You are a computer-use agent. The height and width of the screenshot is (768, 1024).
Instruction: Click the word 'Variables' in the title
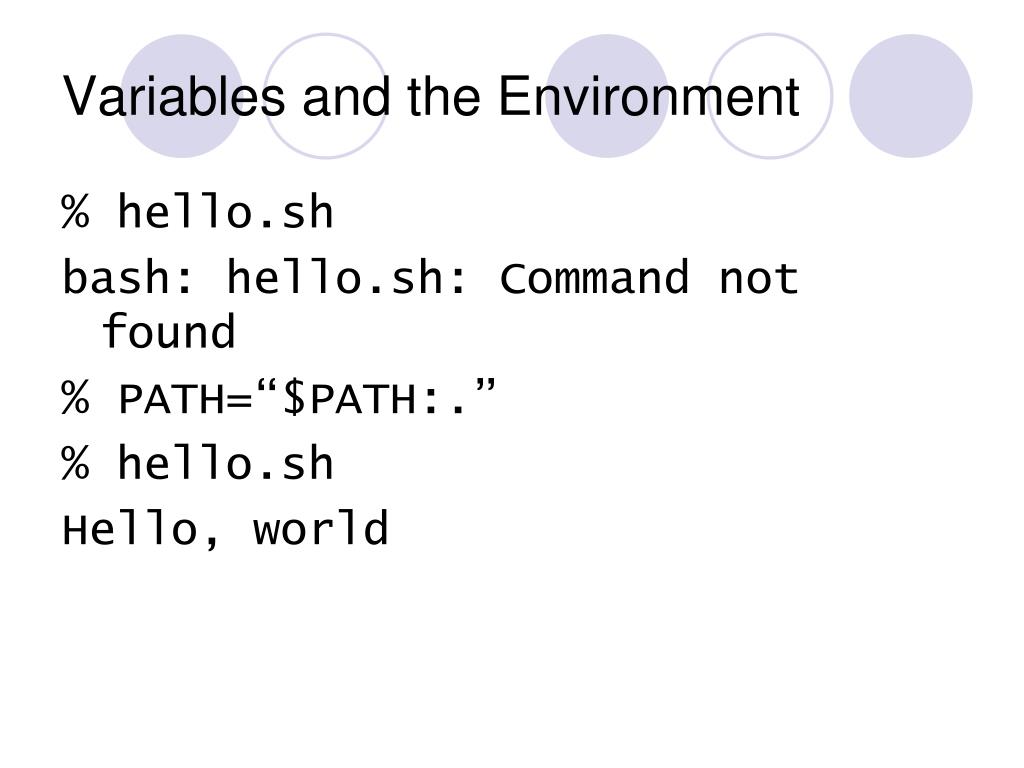point(174,96)
